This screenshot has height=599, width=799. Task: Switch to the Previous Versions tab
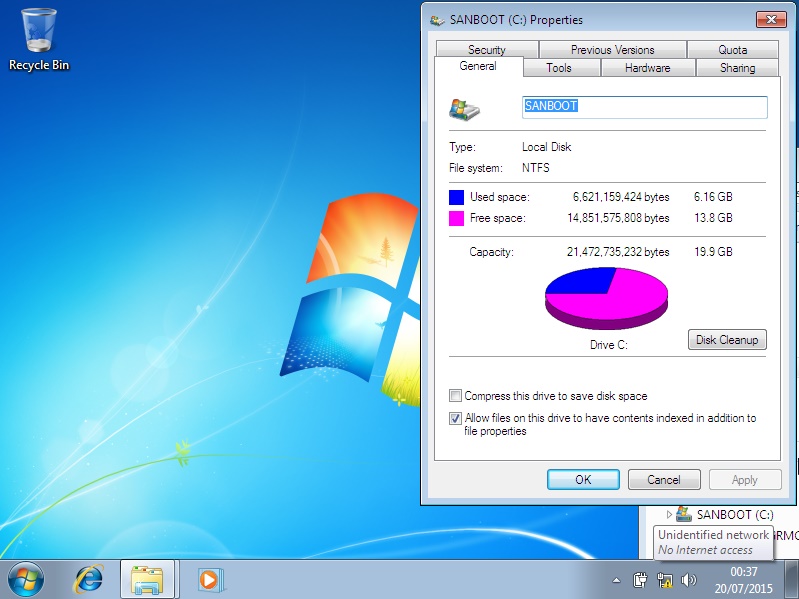612,49
